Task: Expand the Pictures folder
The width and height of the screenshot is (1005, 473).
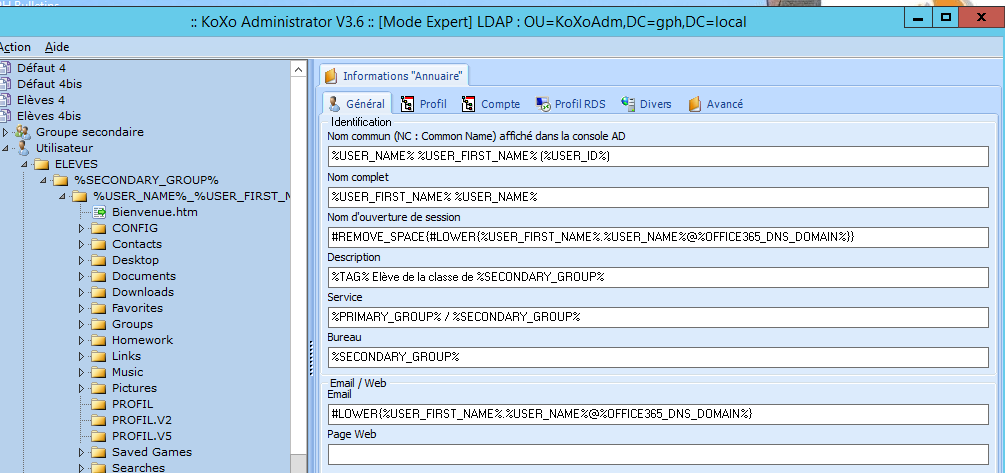Action: click(81, 388)
